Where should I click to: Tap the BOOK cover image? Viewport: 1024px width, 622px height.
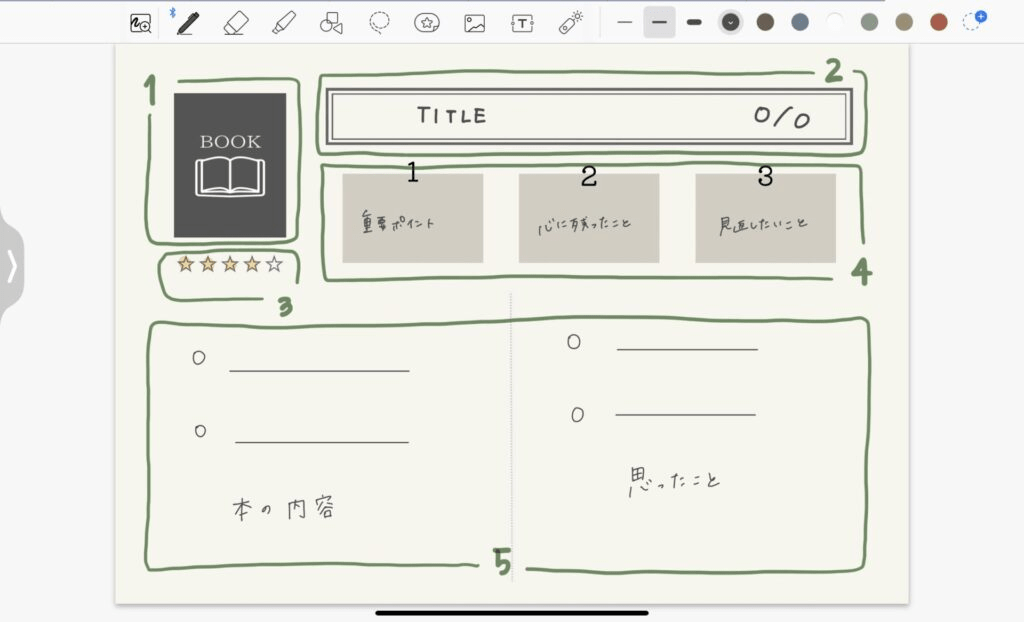pyautogui.click(x=230, y=165)
